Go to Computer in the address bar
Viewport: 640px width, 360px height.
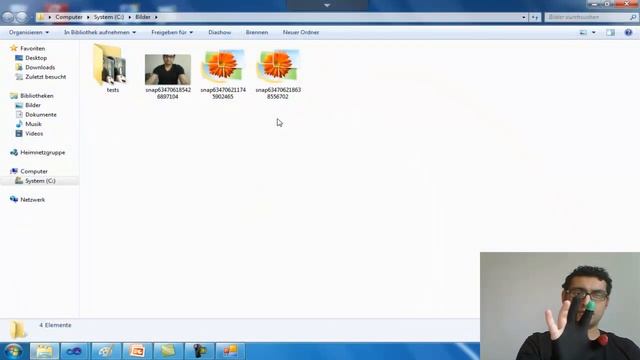[x=69, y=17]
